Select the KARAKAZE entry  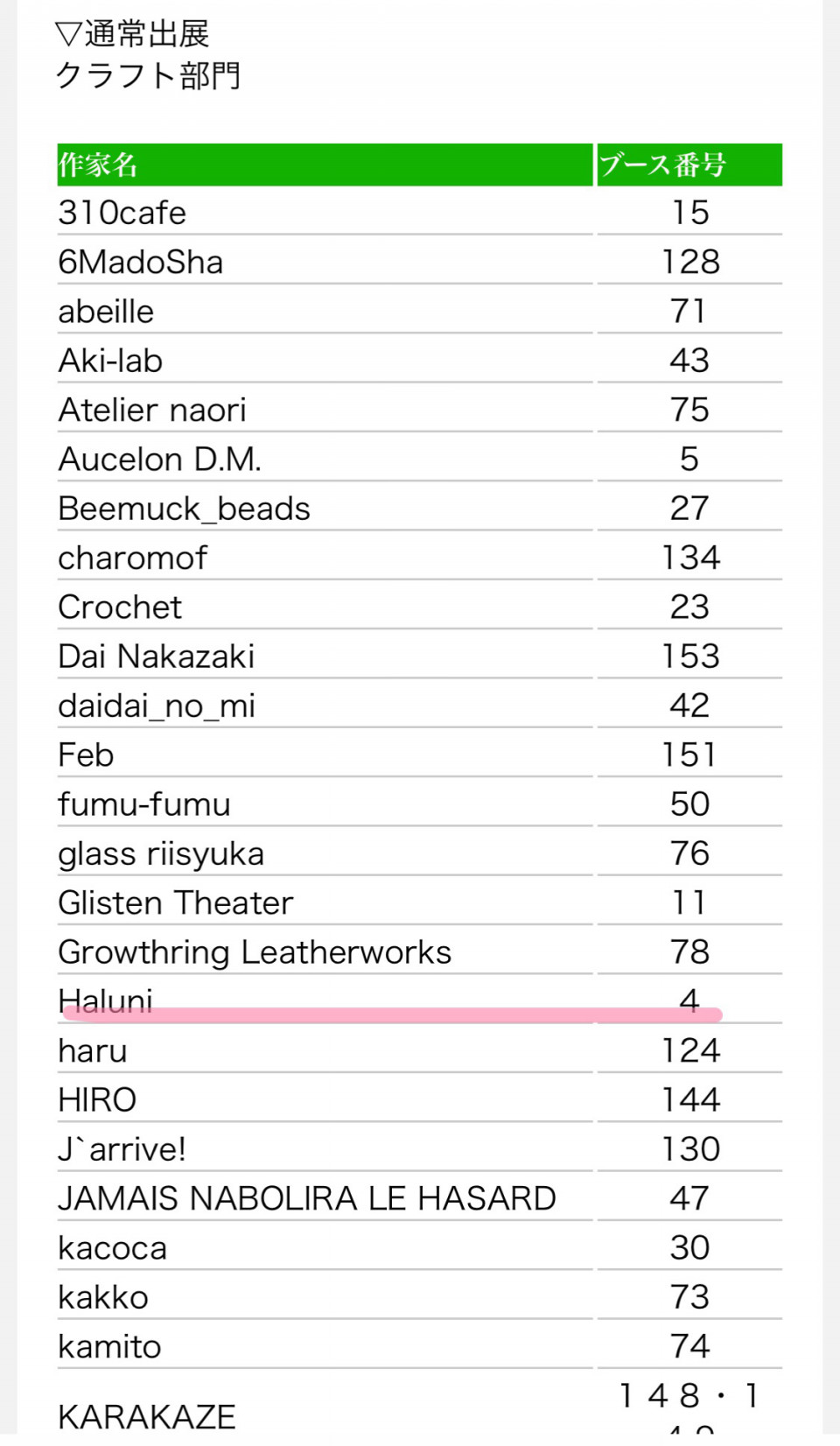(147, 1416)
